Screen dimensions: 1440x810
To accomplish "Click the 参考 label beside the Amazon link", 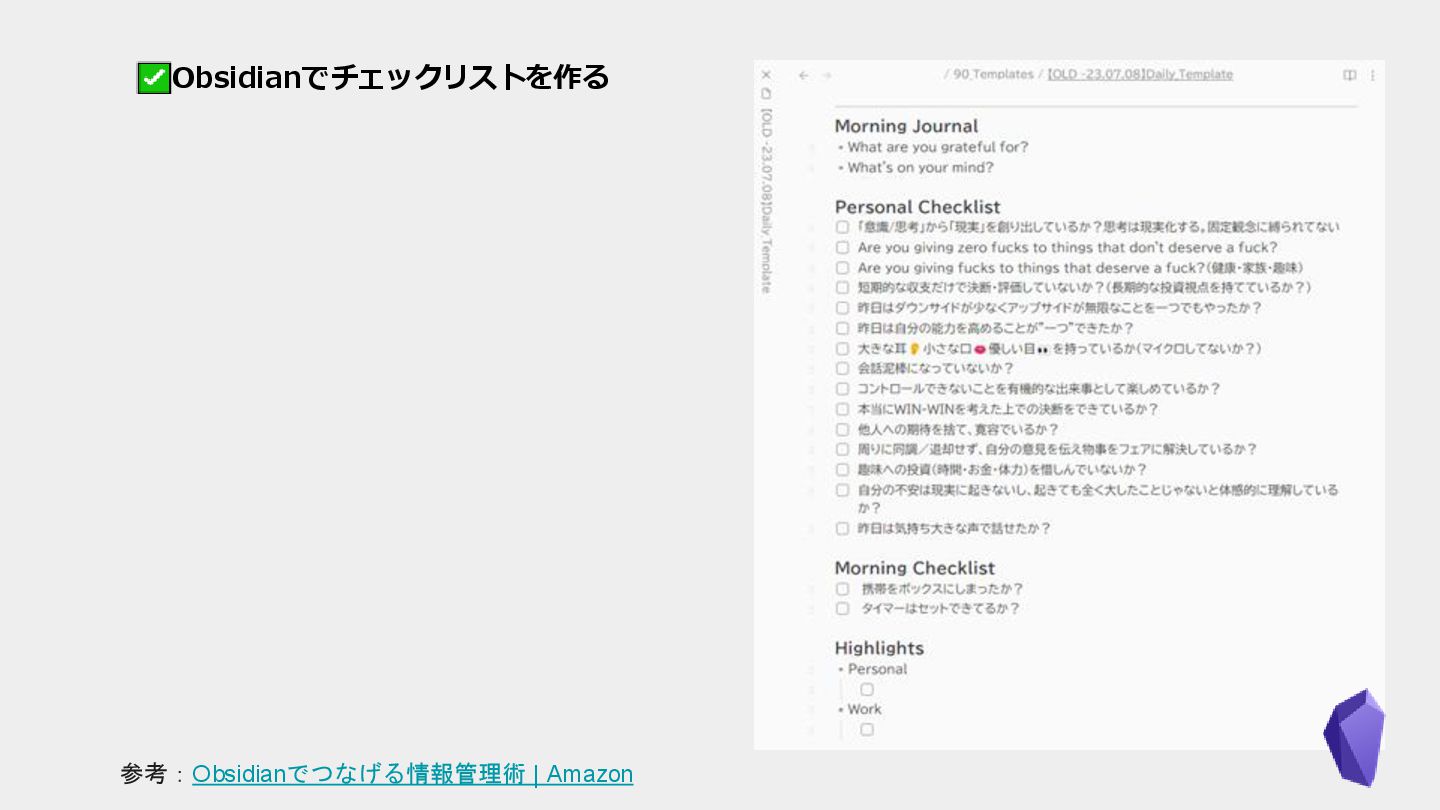I will point(144,774).
